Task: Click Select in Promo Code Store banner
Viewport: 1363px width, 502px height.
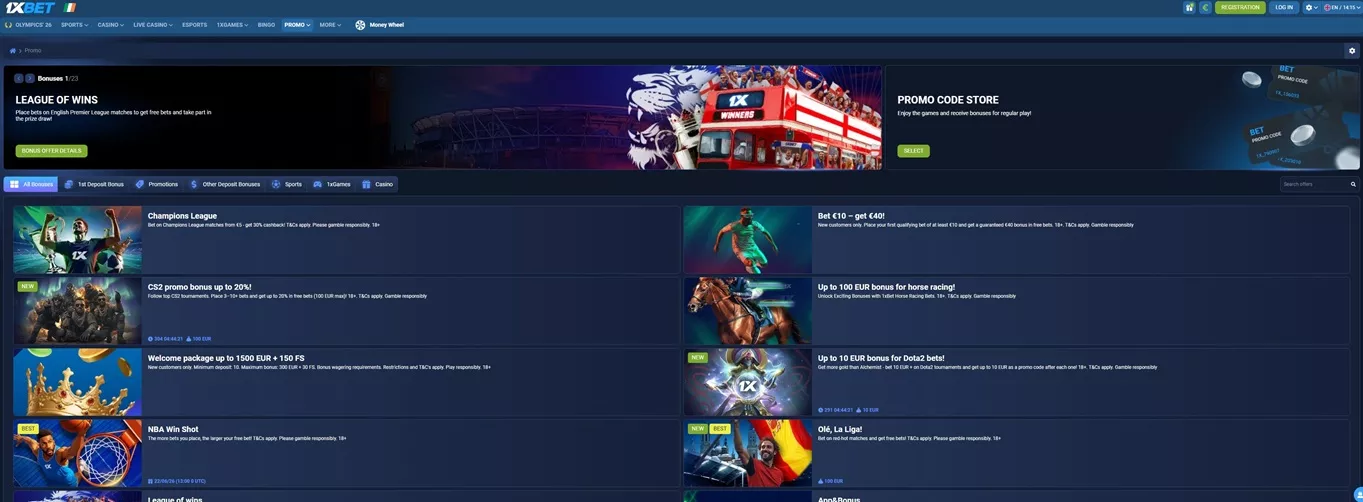Action: [x=913, y=151]
